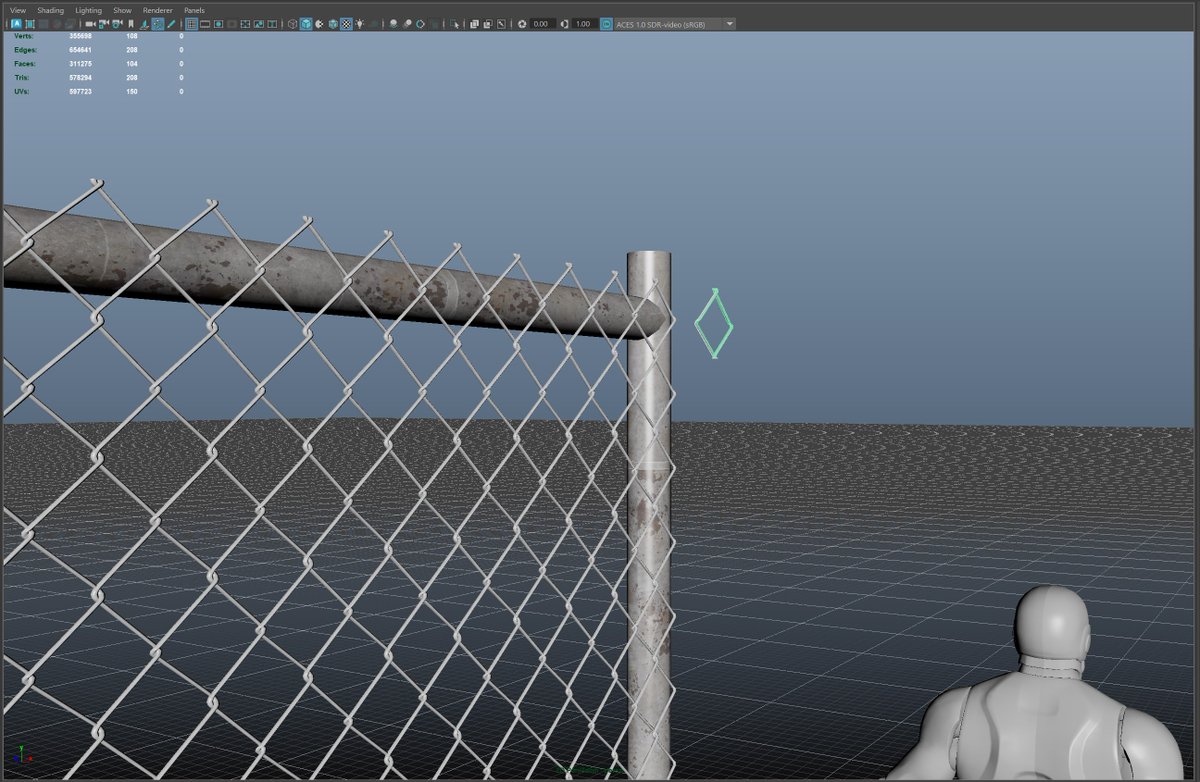Toggle the View Transform button
Screen dimensions: 1200x782
(606, 24)
